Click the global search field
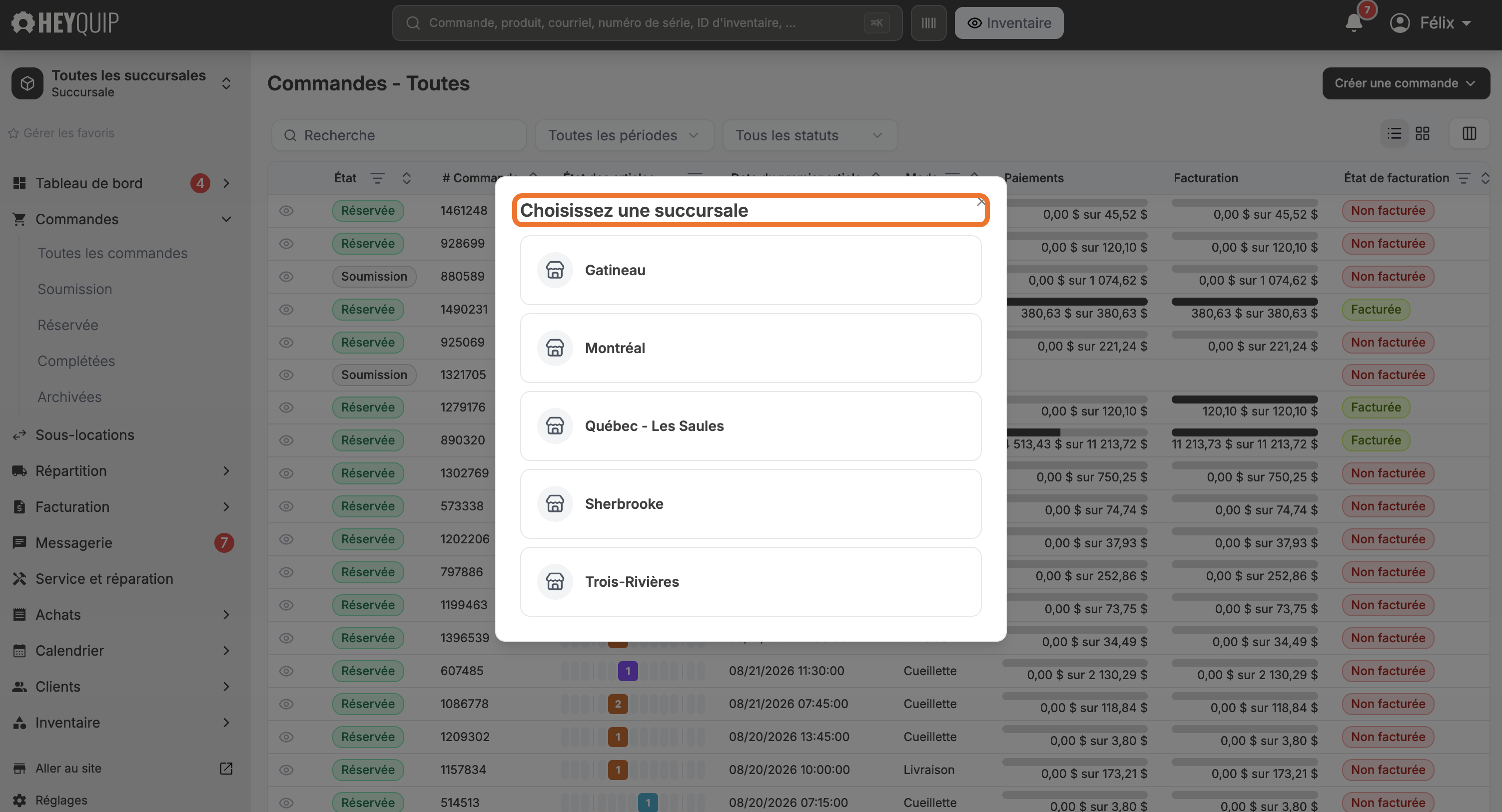1502x812 pixels. point(647,23)
